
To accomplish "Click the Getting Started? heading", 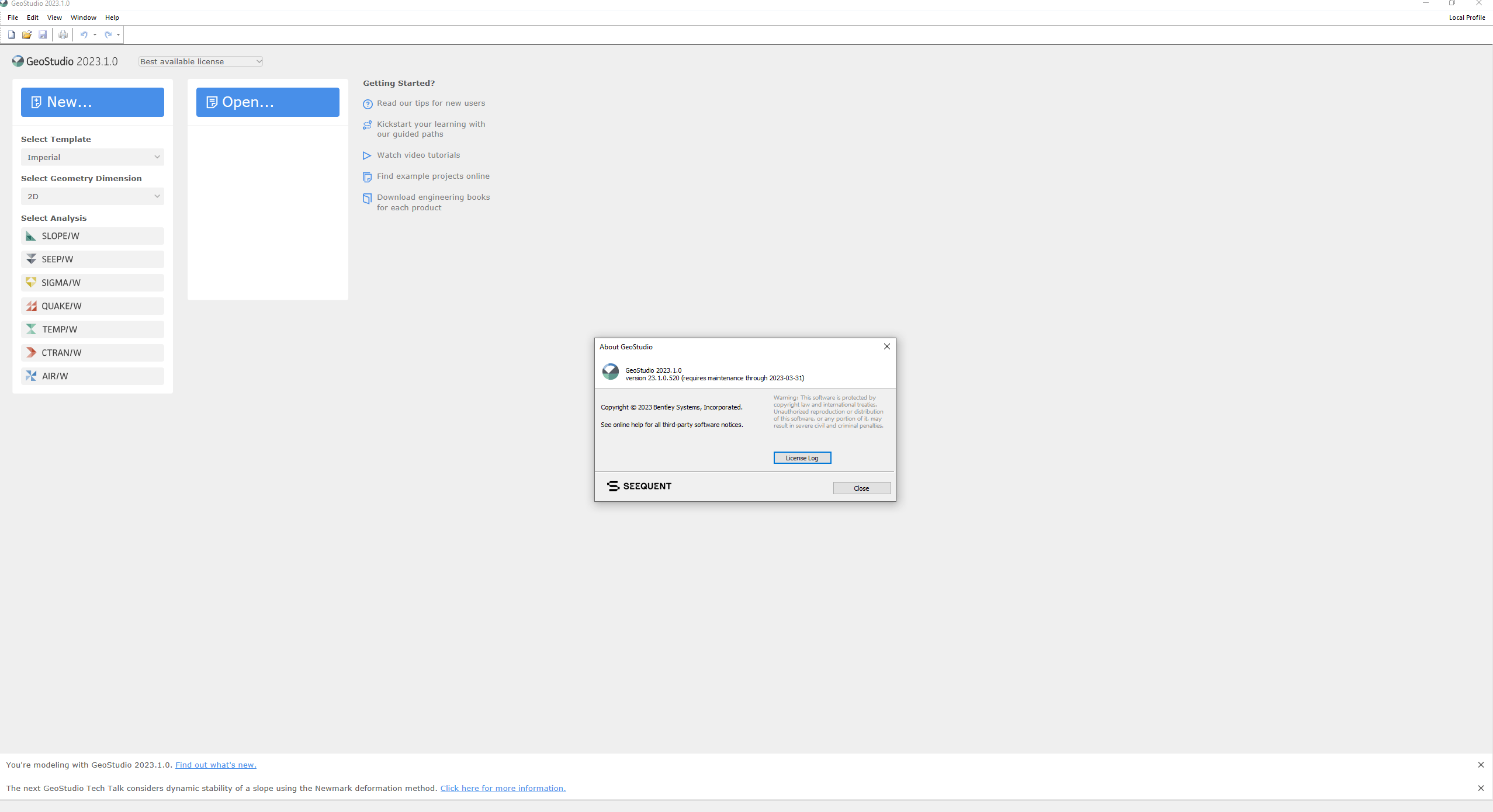I will [399, 84].
